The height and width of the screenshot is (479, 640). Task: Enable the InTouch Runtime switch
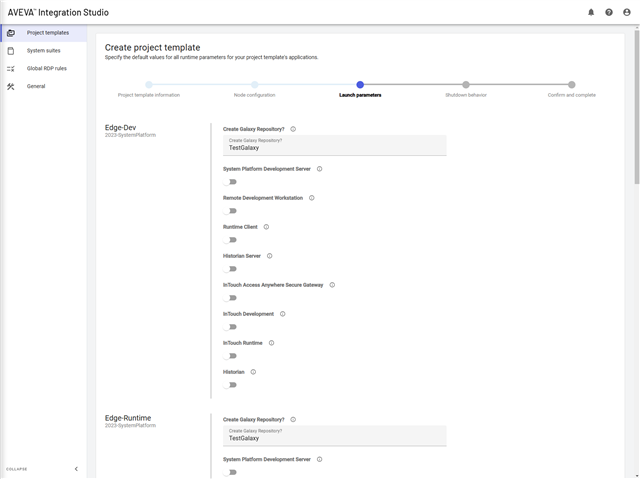click(230, 356)
